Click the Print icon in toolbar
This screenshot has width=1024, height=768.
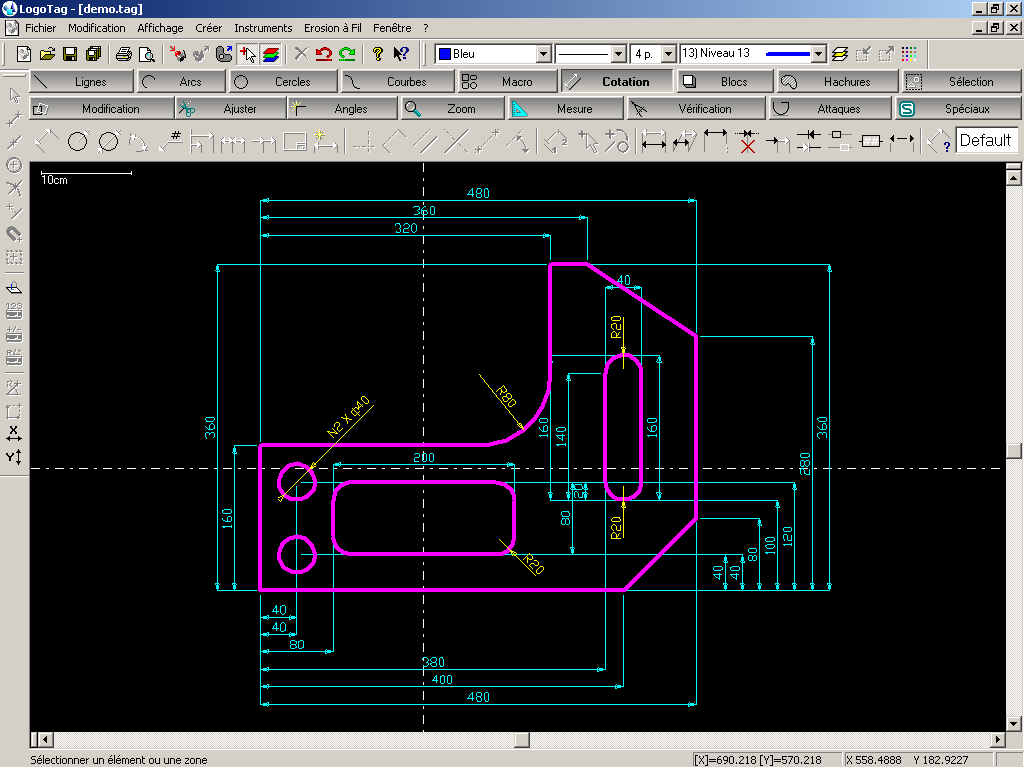[123, 54]
